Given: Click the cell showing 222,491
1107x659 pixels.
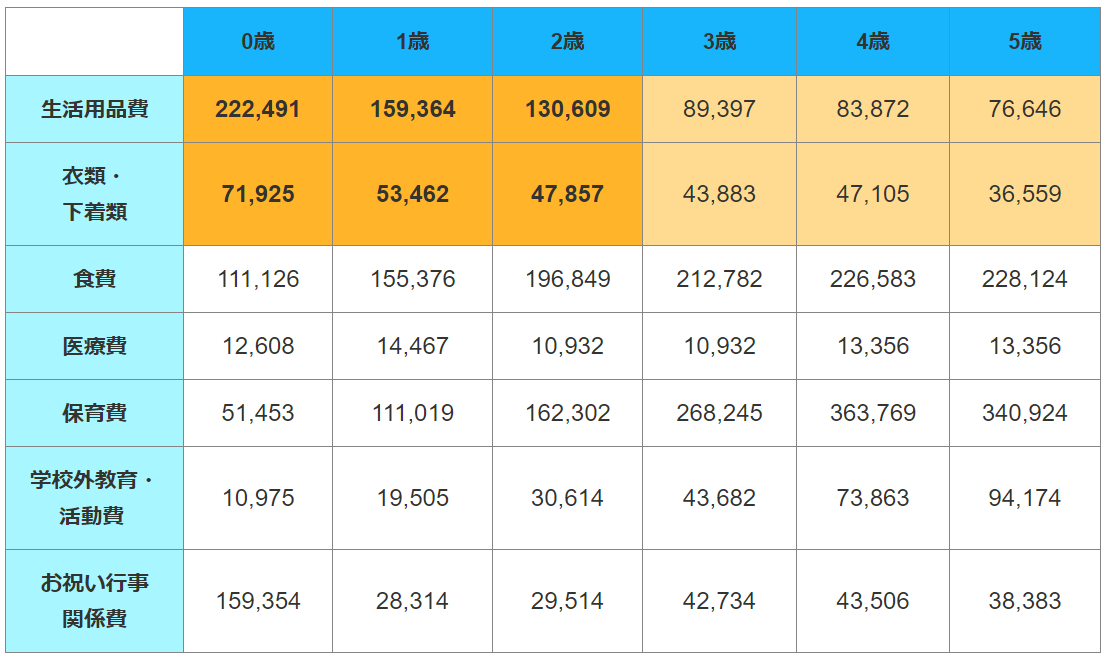Looking at the screenshot, I should tap(258, 109).
